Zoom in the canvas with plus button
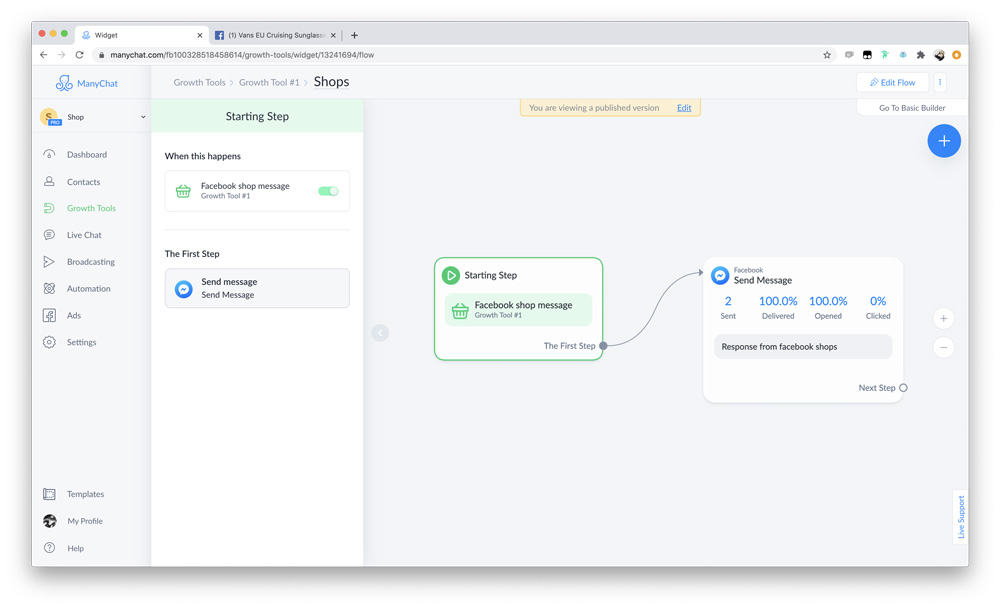The width and height of the screenshot is (1000, 608). pos(943,318)
